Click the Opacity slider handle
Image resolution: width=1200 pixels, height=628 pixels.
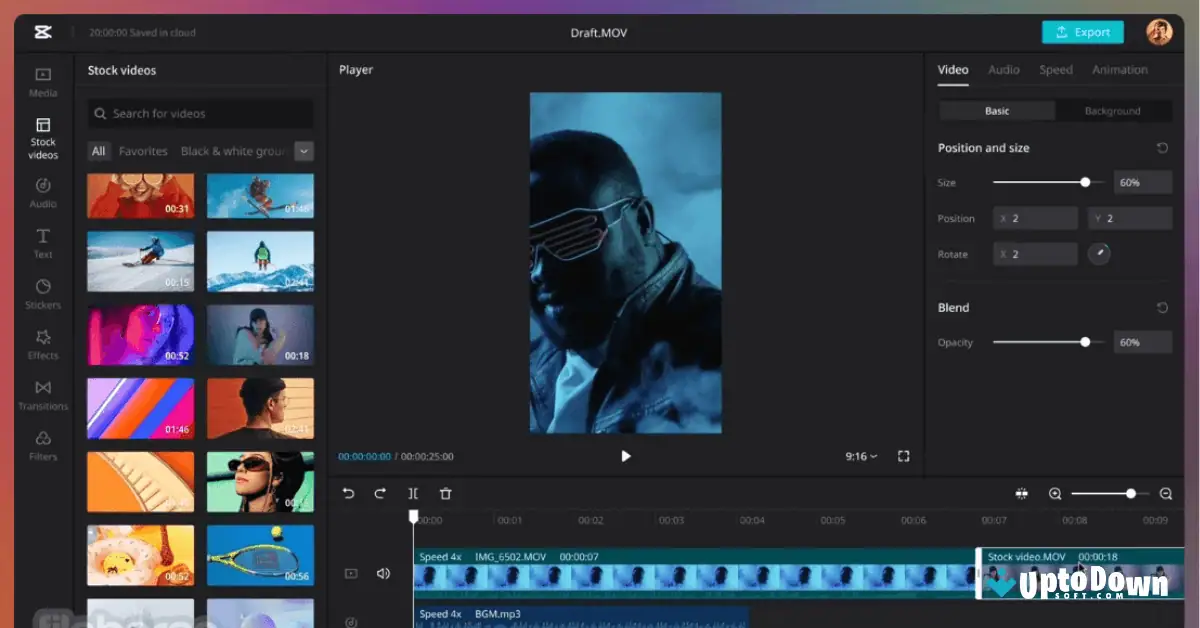(1085, 342)
